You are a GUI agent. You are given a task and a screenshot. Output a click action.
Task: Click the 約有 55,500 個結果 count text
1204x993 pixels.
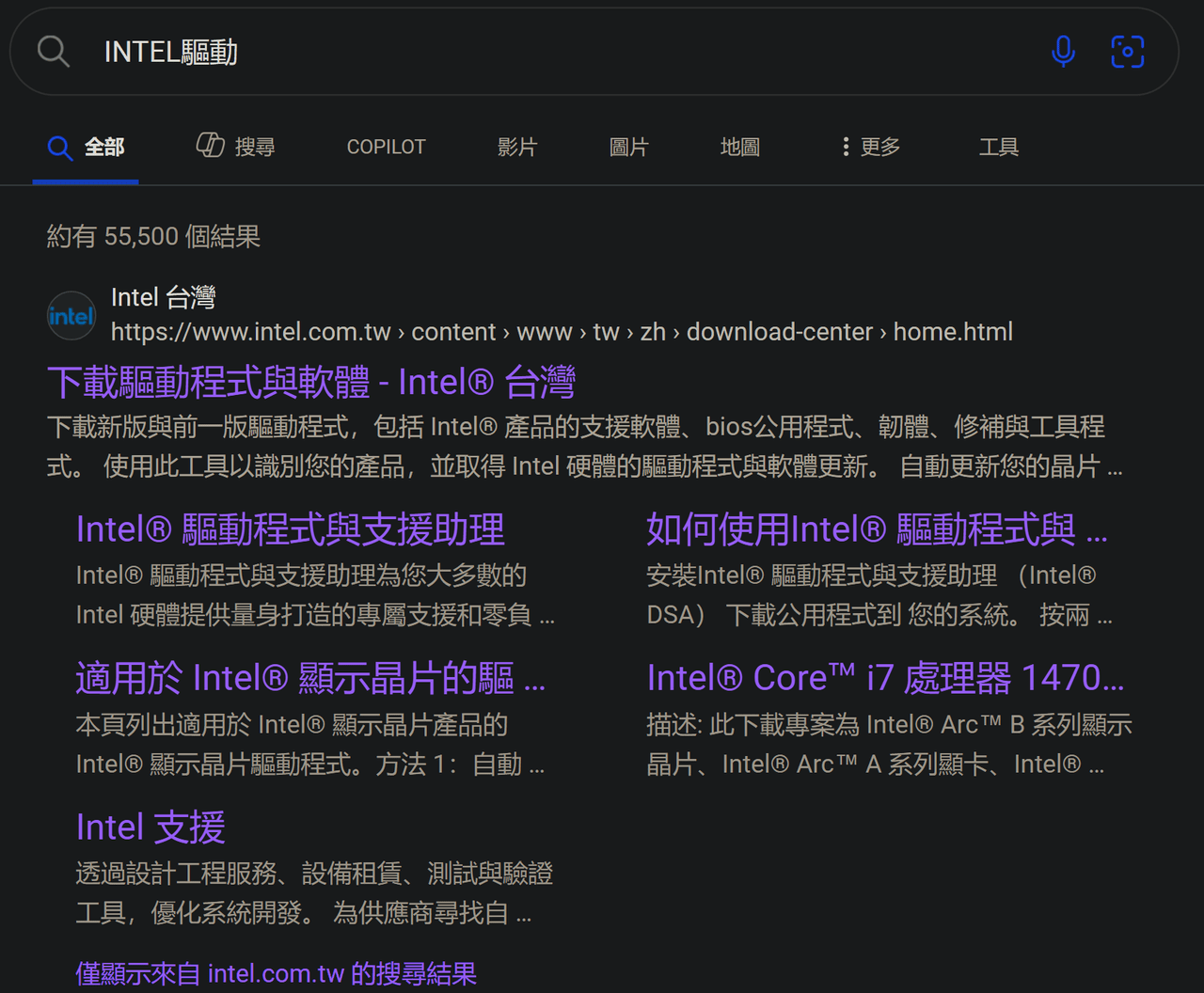pos(153,236)
